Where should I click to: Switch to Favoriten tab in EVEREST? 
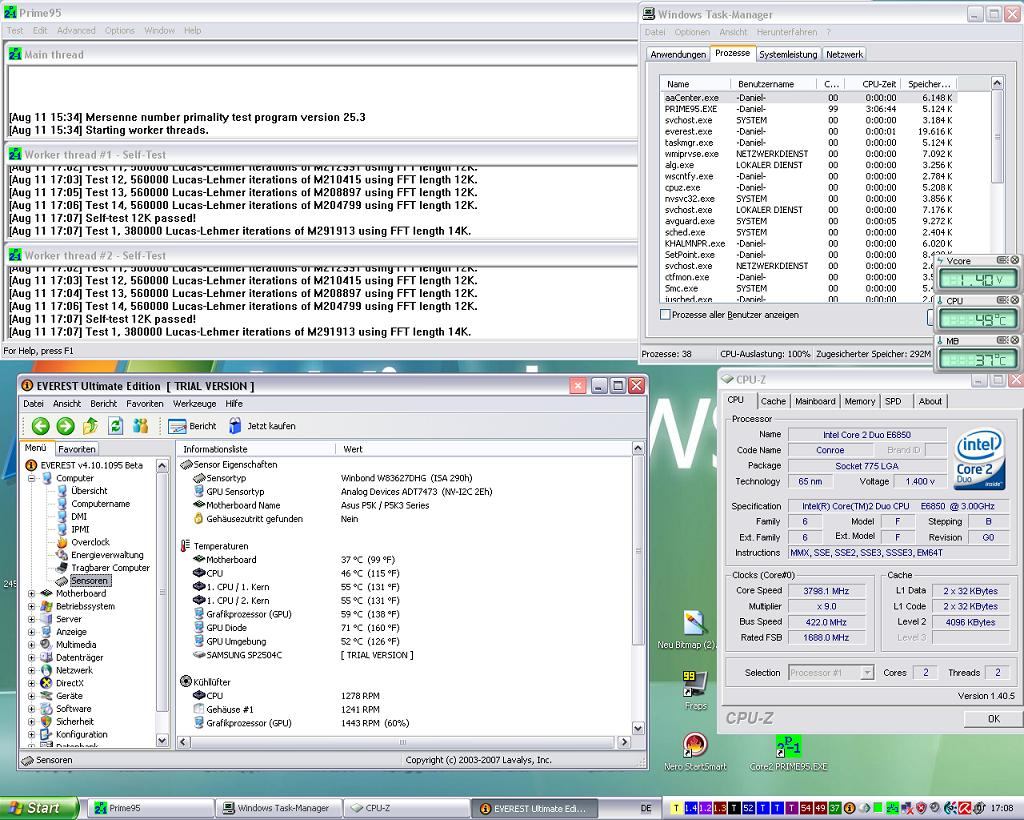pyautogui.click(x=76, y=449)
